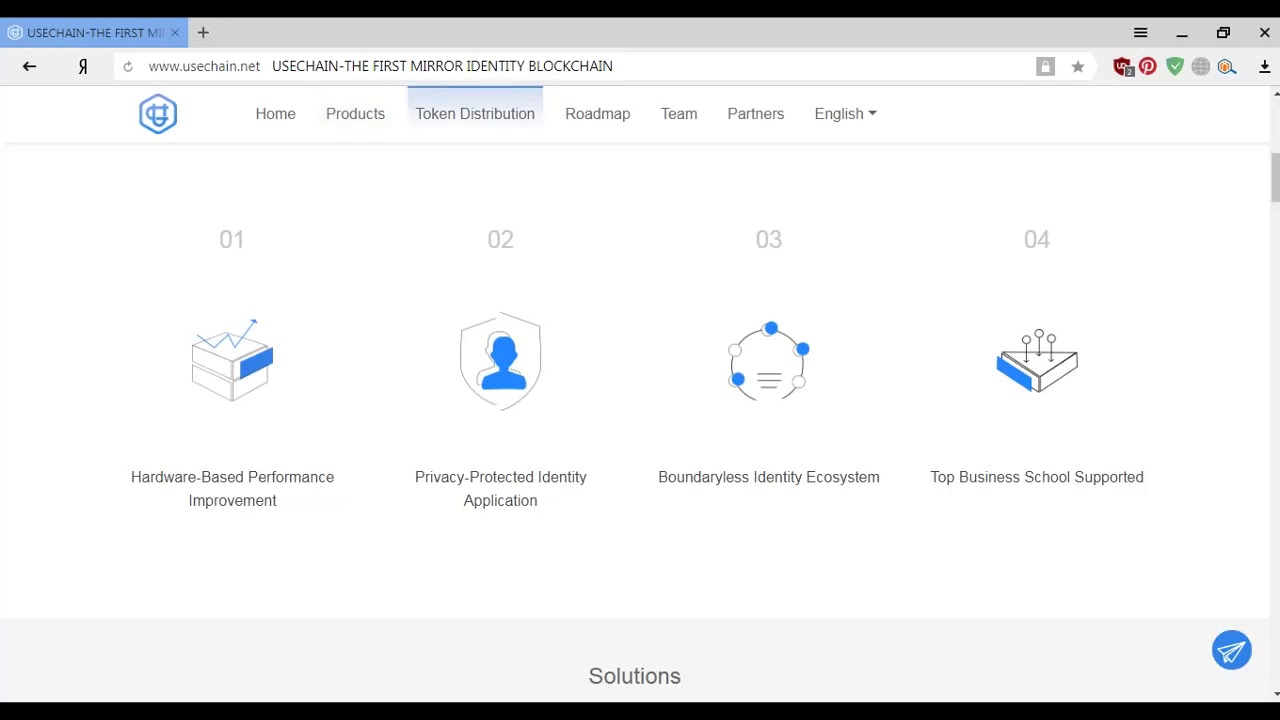The image size is (1280, 720).
Task: Open a new tab with plus button
Action: 203,33
